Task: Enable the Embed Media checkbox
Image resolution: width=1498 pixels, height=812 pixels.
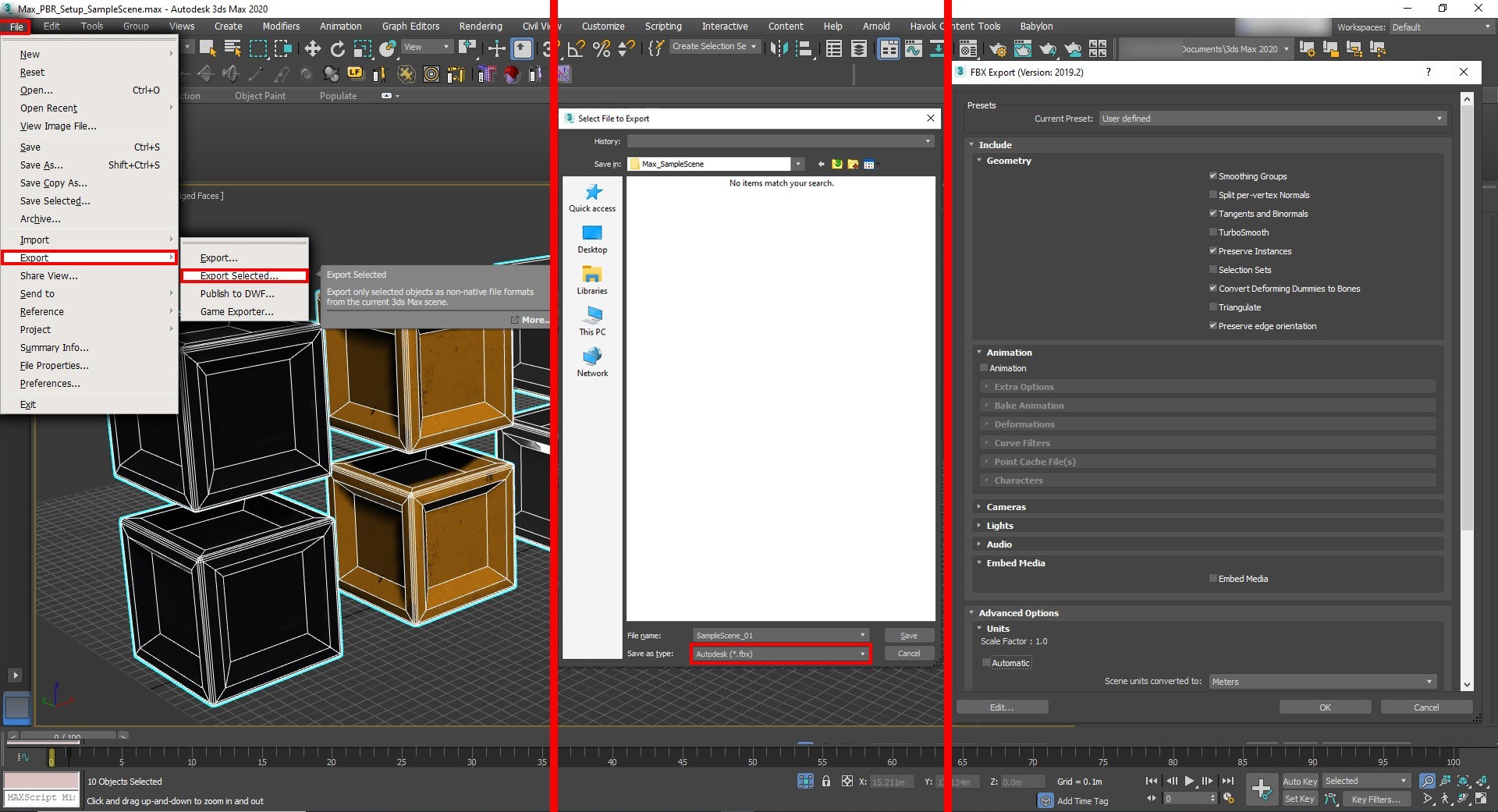Action: (1214, 578)
